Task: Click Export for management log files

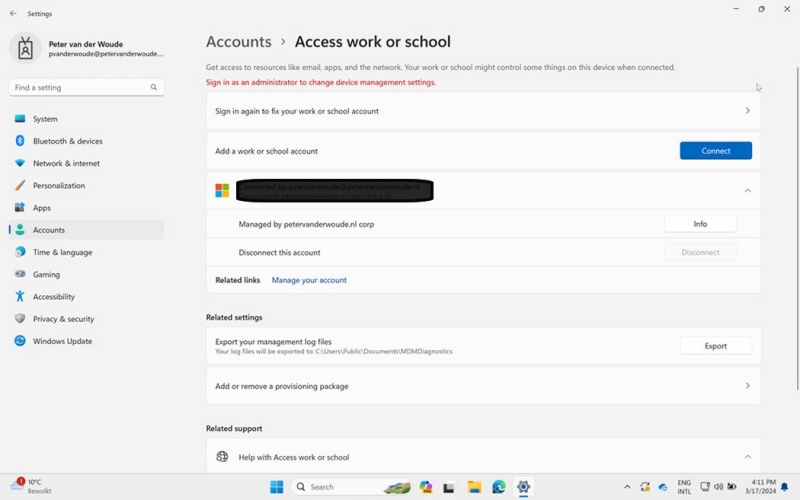Action: coord(715,345)
